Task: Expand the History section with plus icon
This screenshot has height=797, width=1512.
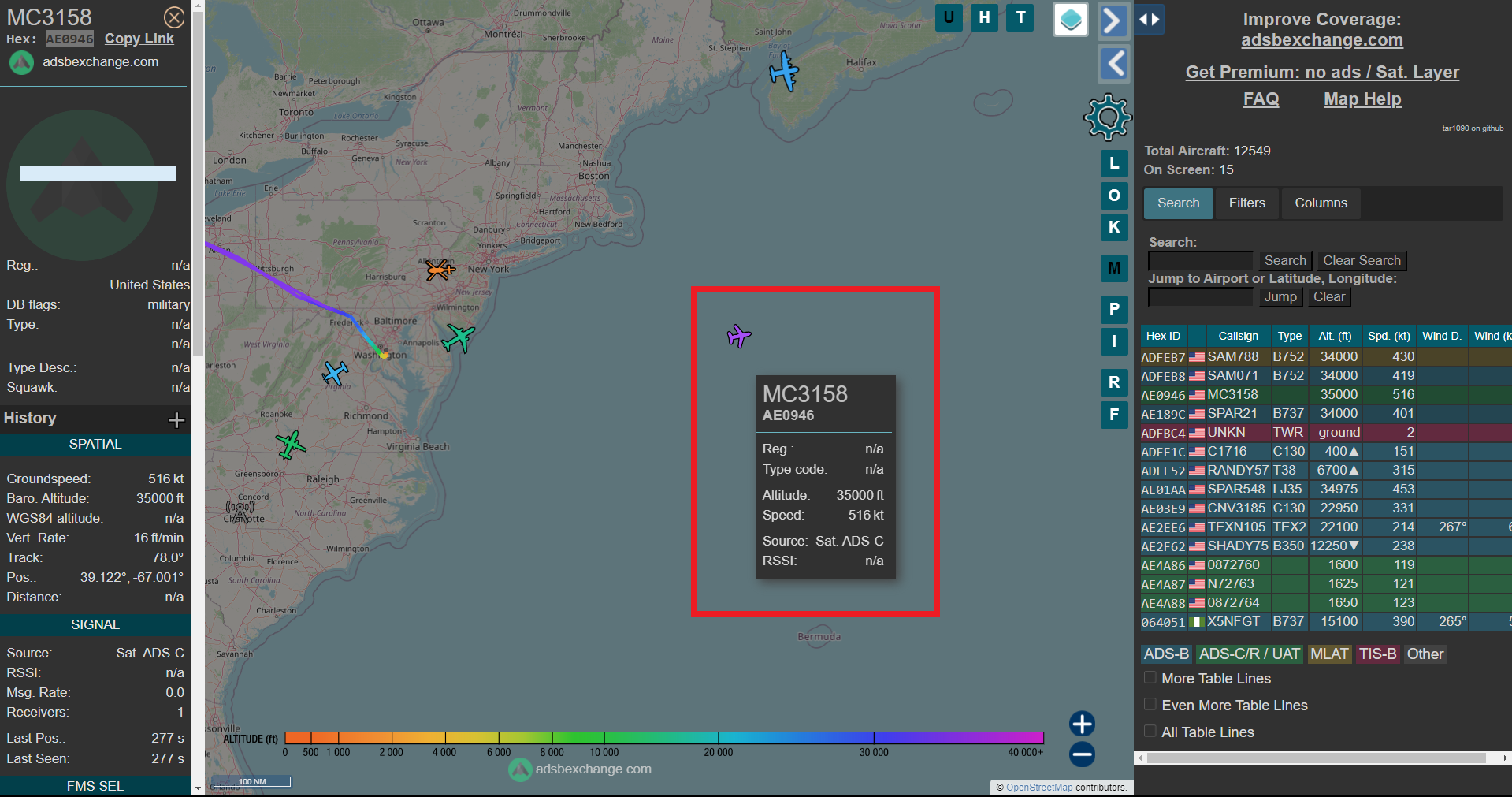Action: [176, 419]
